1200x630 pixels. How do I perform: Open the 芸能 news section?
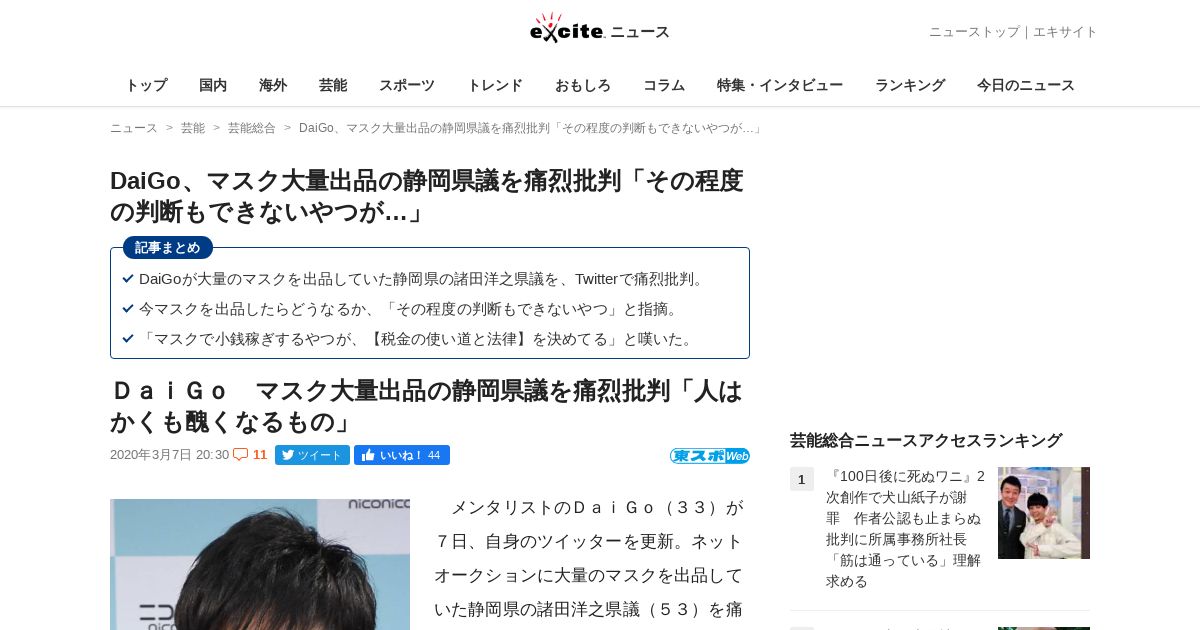pyautogui.click(x=333, y=85)
